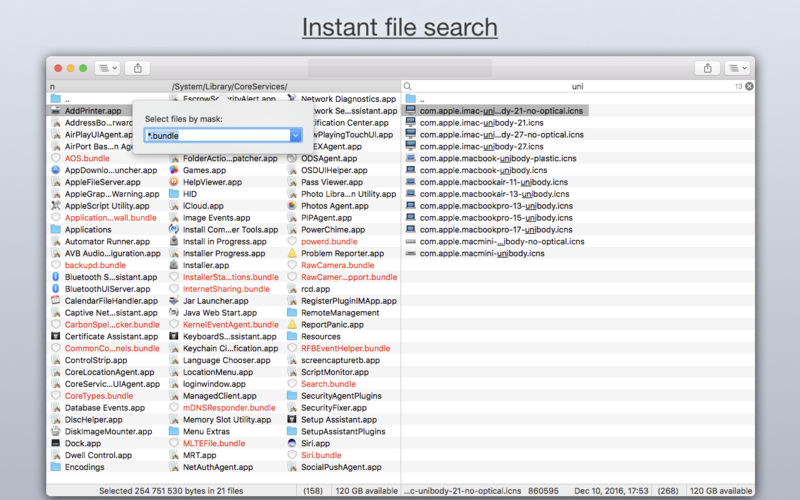Go to parent folder '..' in right panel

coord(422,99)
